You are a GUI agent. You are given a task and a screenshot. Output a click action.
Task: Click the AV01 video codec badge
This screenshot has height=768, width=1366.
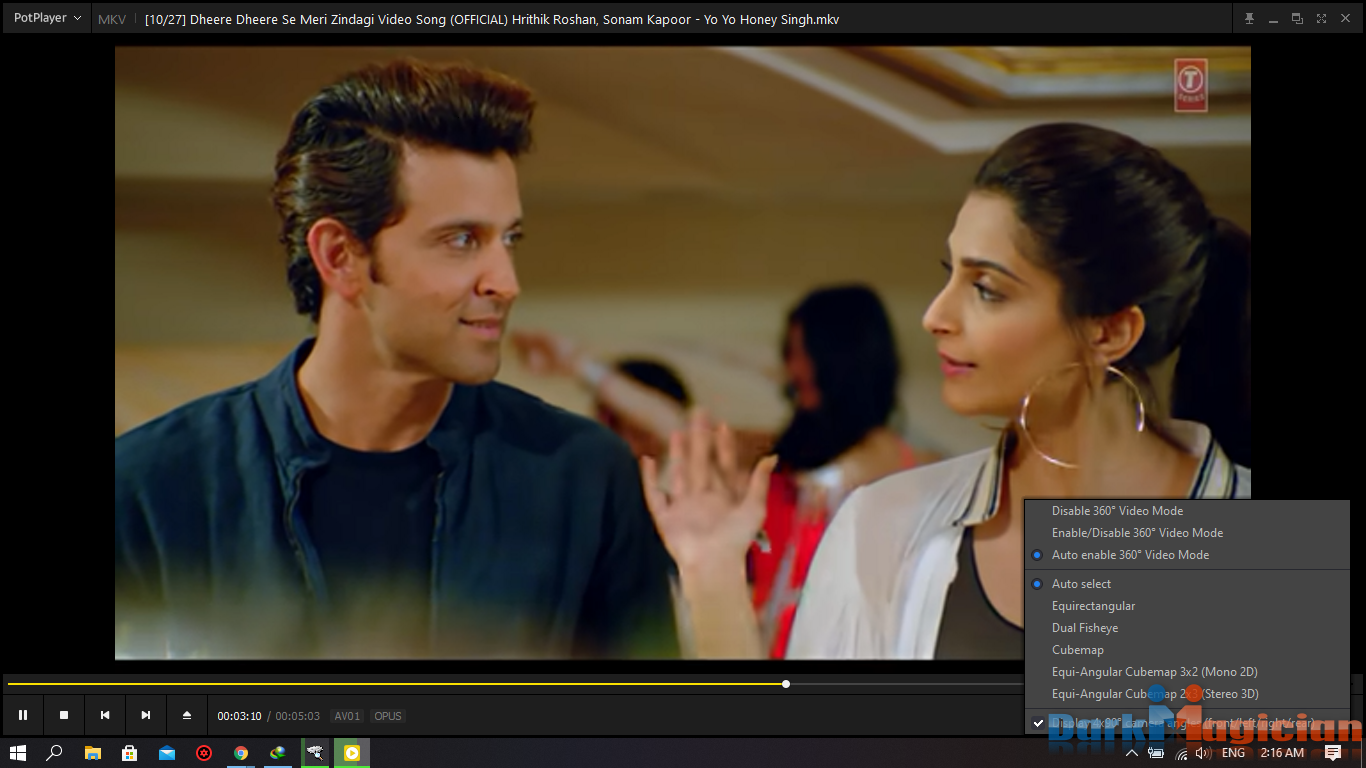[x=347, y=716]
